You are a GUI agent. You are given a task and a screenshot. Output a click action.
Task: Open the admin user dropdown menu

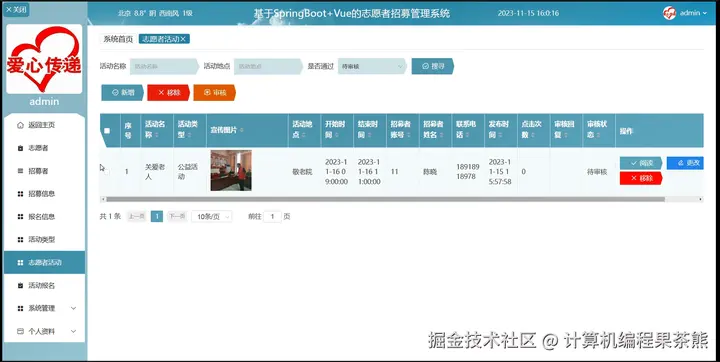click(x=693, y=13)
